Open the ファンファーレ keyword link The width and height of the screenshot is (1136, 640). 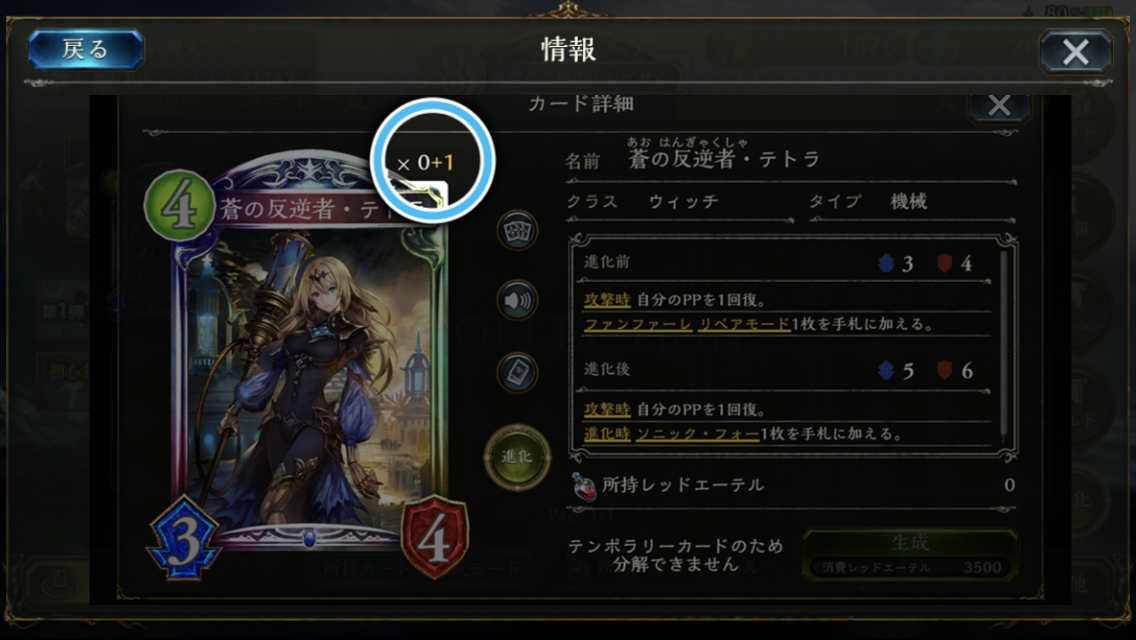638,324
